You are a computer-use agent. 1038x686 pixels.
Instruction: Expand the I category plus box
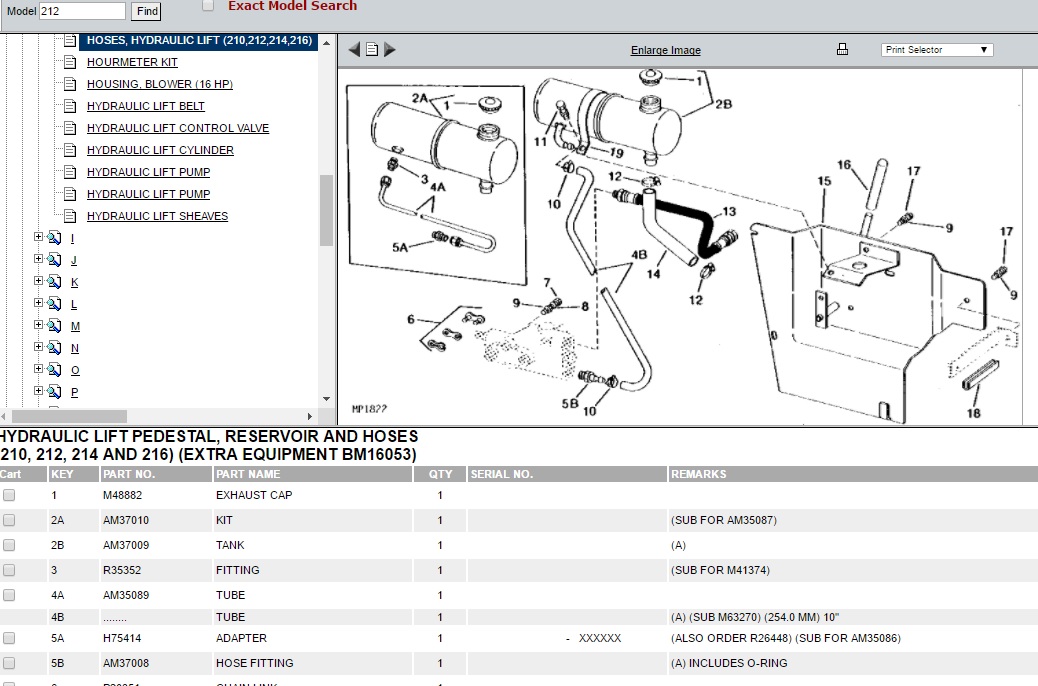(x=38, y=236)
